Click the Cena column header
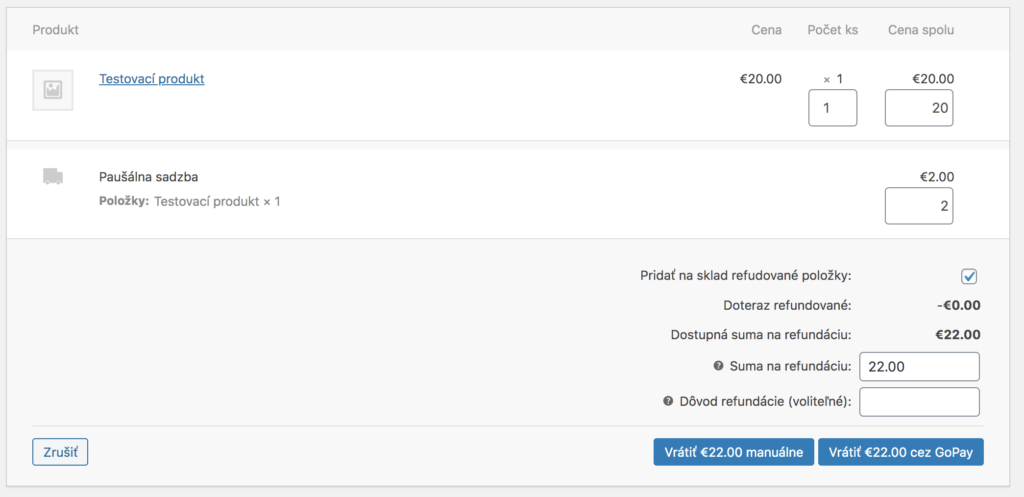 766,30
